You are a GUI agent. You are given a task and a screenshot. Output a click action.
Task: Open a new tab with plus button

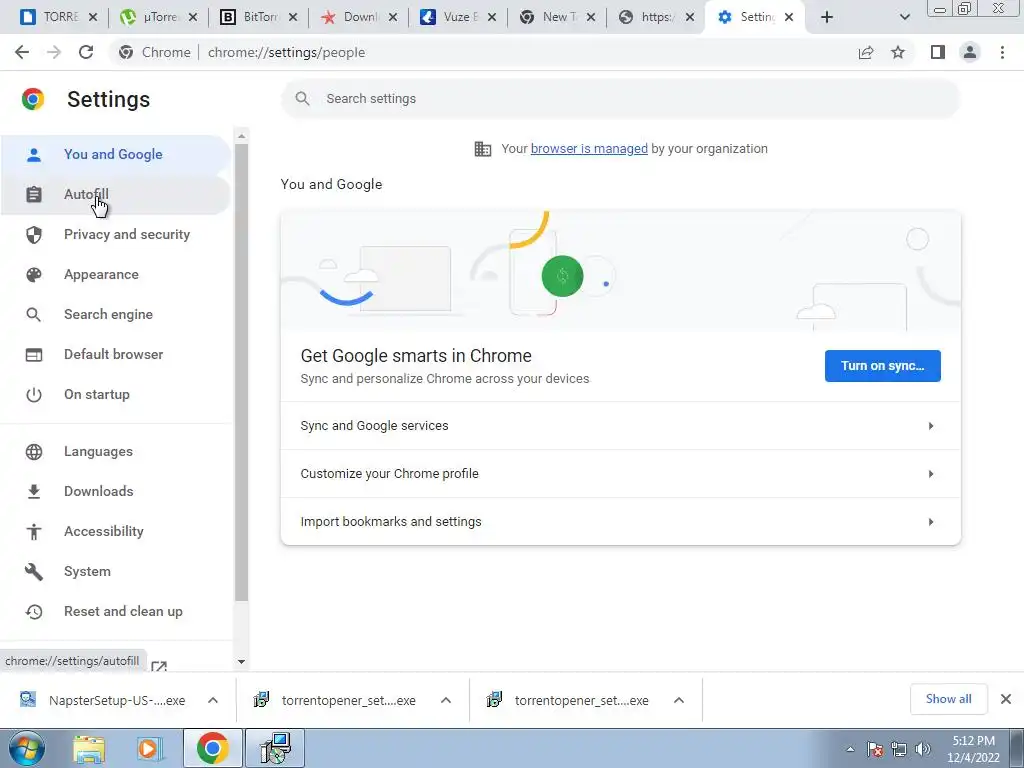tap(827, 17)
